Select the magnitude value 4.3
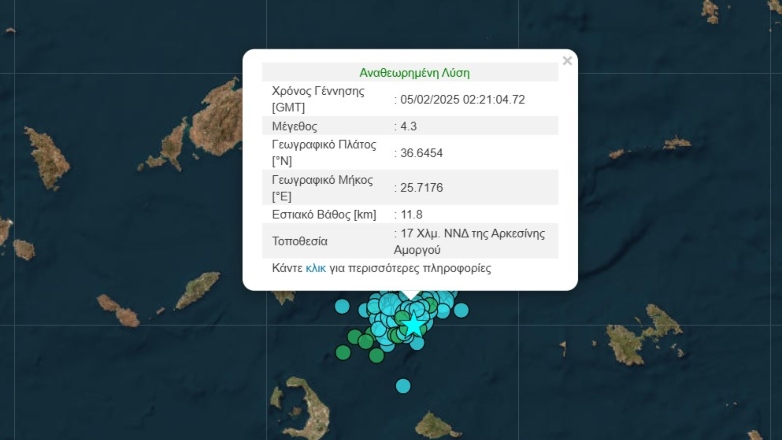The image size is (782, 440). [410, 126]
